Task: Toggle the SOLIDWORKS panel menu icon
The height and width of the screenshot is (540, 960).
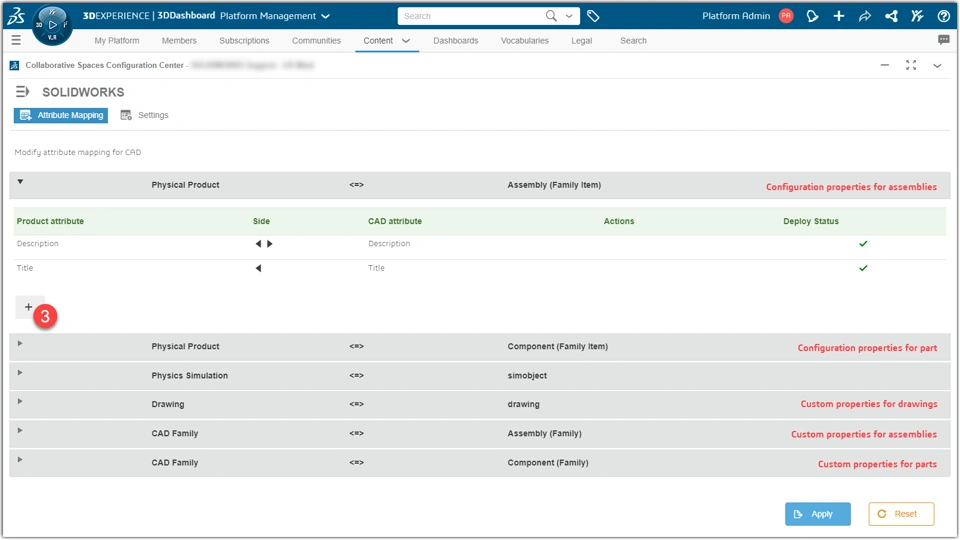Action: [22, 92]
